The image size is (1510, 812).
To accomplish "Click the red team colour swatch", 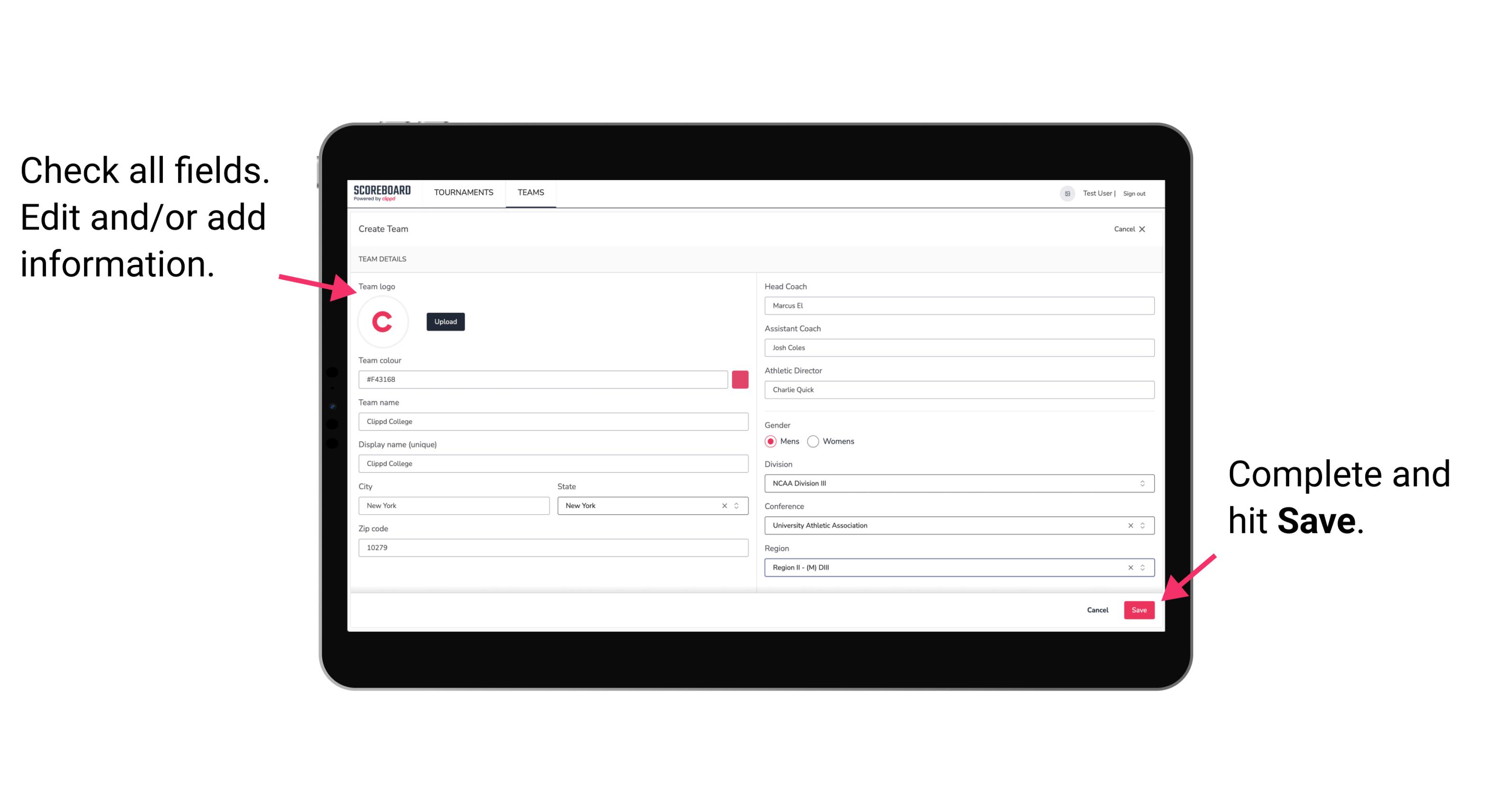I will [742, 379].
